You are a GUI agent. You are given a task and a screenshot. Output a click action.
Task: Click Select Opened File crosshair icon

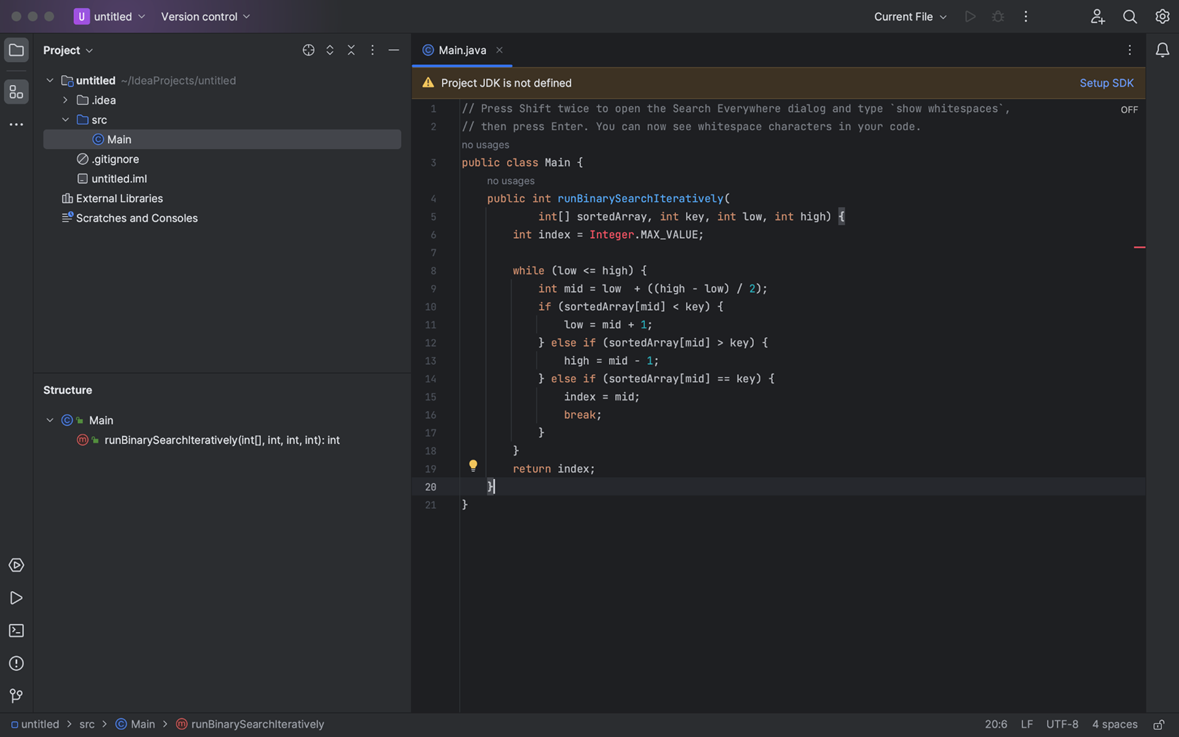click(x=308, y=50)
